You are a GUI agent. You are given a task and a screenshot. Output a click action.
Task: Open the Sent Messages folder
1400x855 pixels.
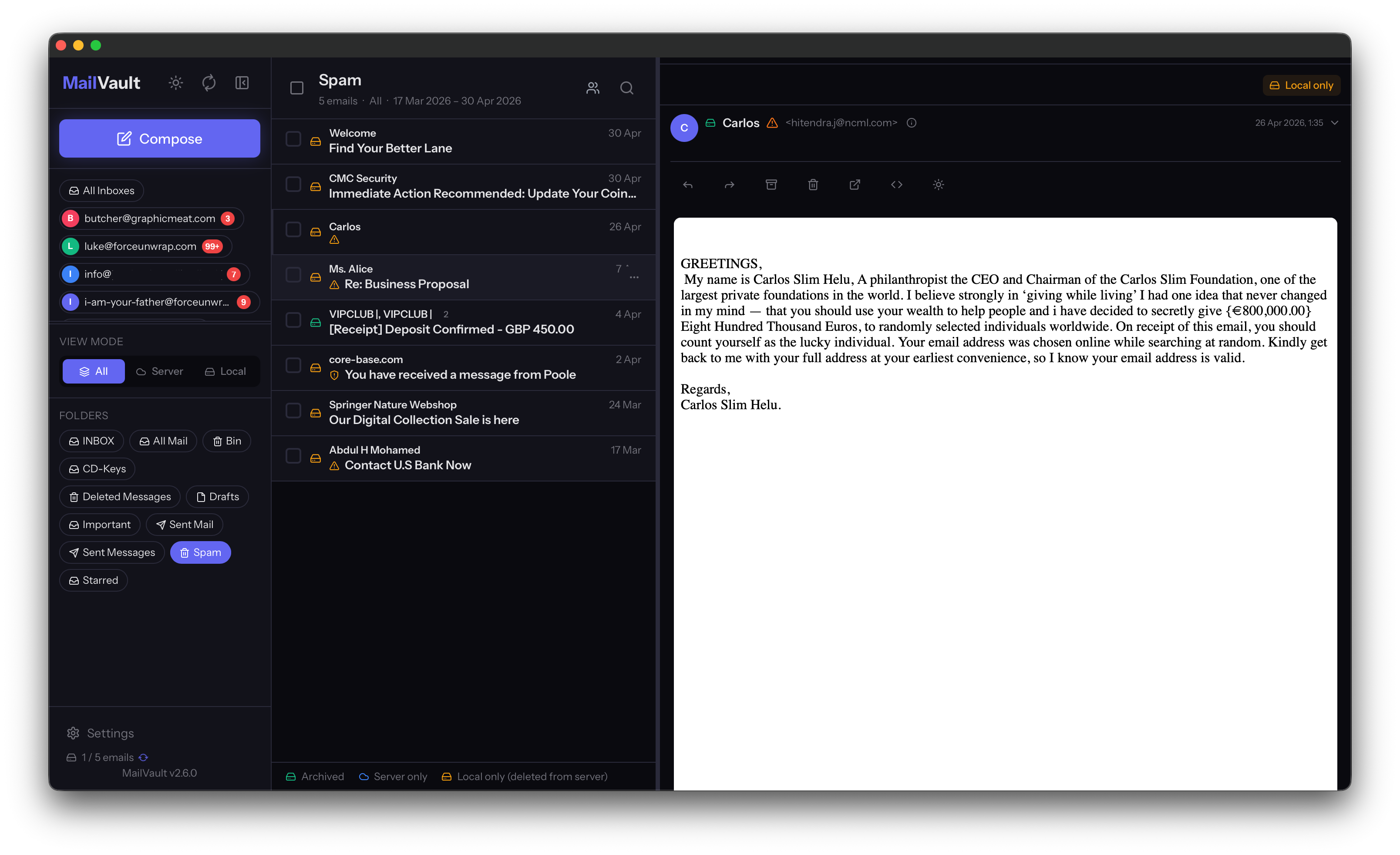(x=112, y=553)
